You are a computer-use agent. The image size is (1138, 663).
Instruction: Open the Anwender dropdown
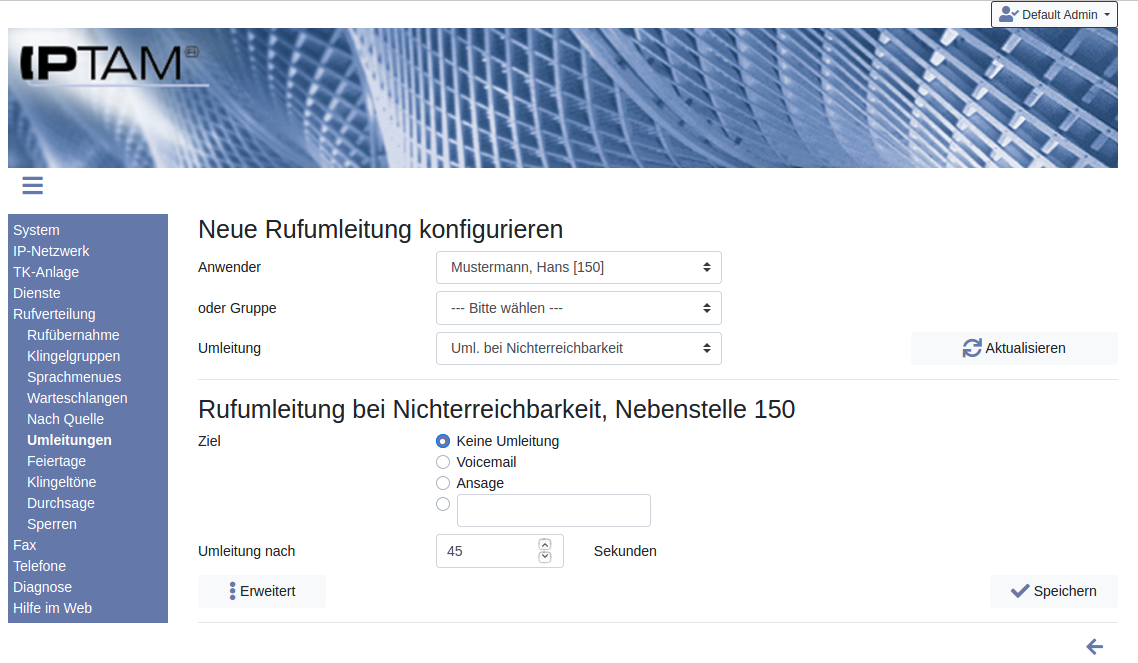[x=578, y=267]
